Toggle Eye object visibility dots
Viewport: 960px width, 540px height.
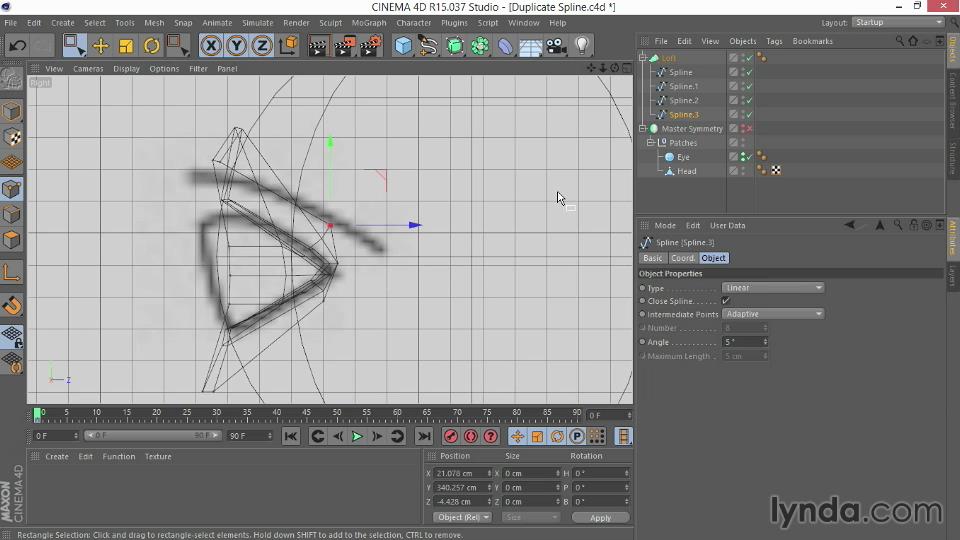point(743,157)
